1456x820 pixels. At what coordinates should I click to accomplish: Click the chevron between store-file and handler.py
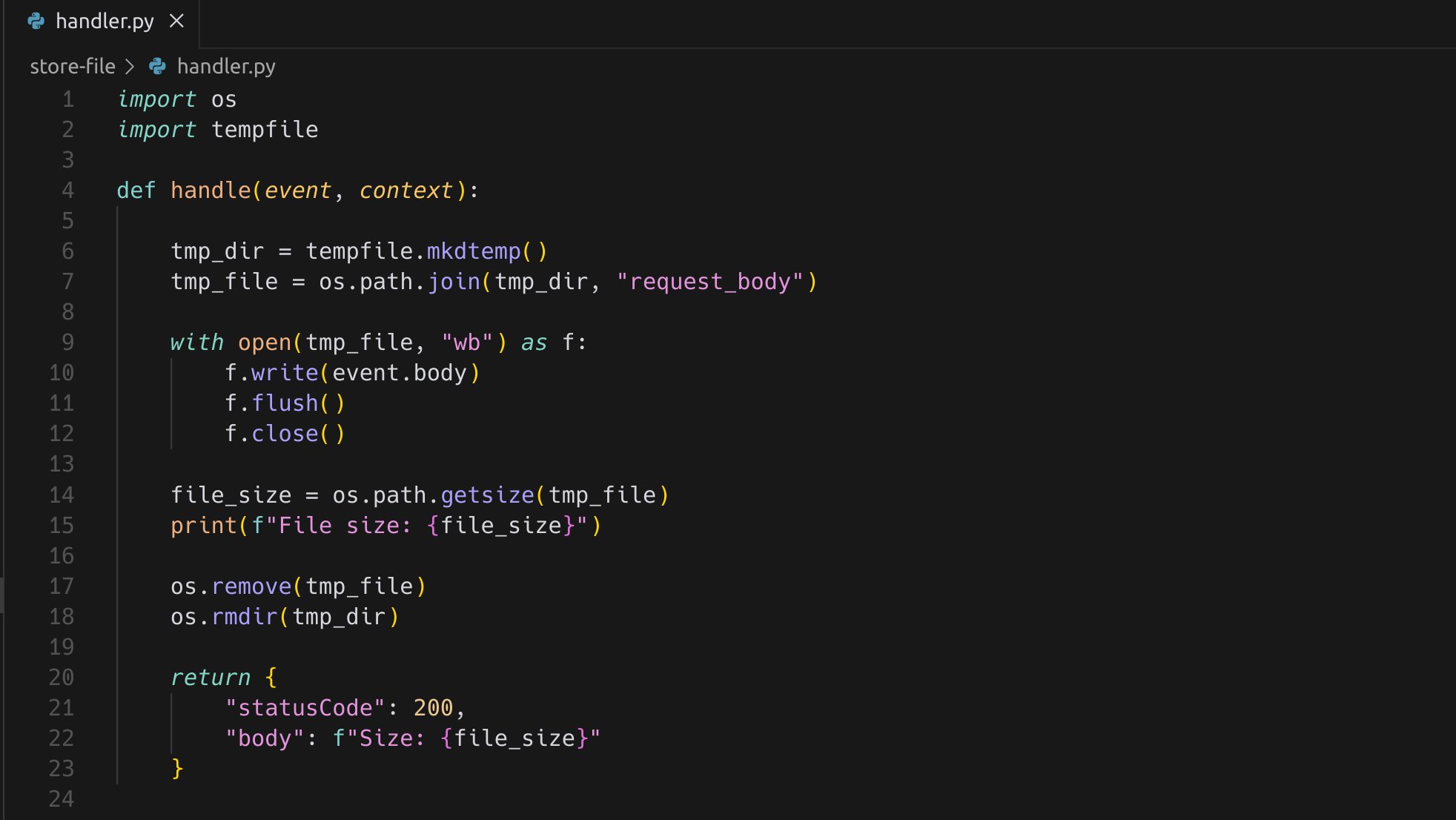[x=130, y=66]
